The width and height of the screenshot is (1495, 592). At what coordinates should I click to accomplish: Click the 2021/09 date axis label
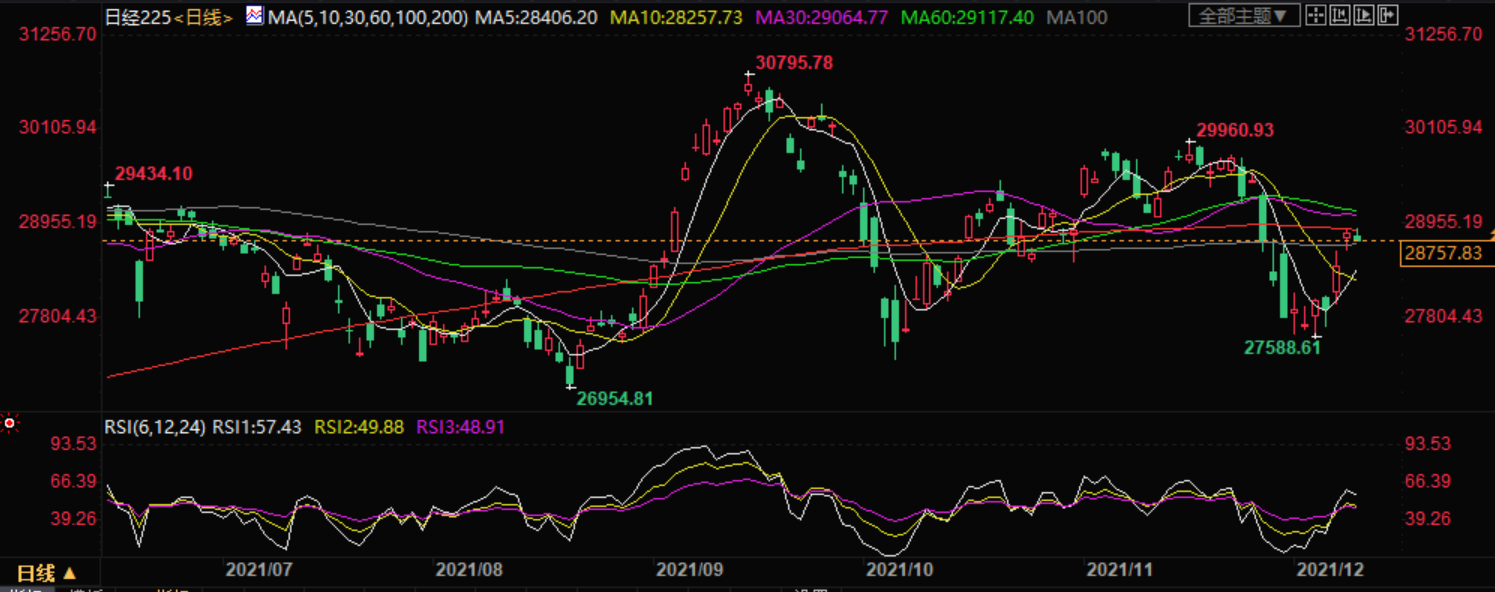click(688, 570)
